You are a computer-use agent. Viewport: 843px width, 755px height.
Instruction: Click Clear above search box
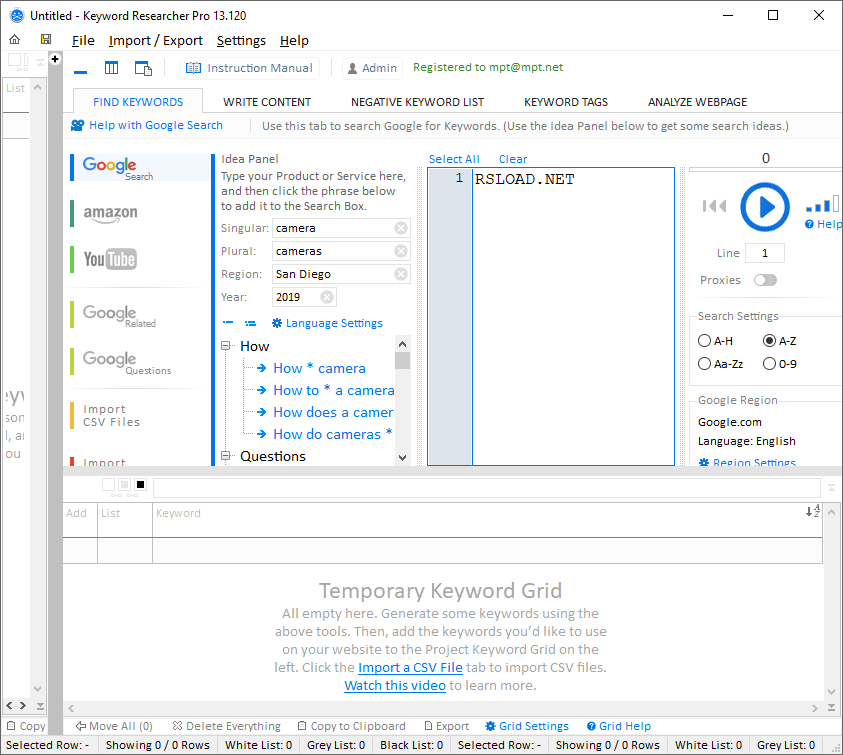point(512,159)
